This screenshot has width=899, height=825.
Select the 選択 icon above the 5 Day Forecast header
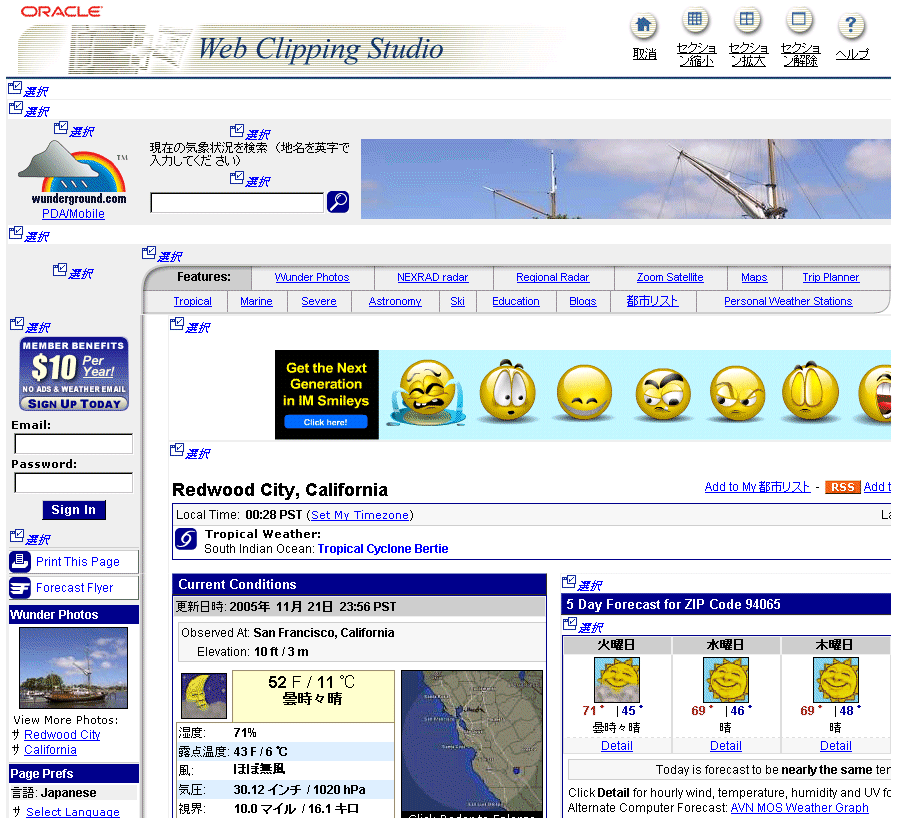[583, 584]
